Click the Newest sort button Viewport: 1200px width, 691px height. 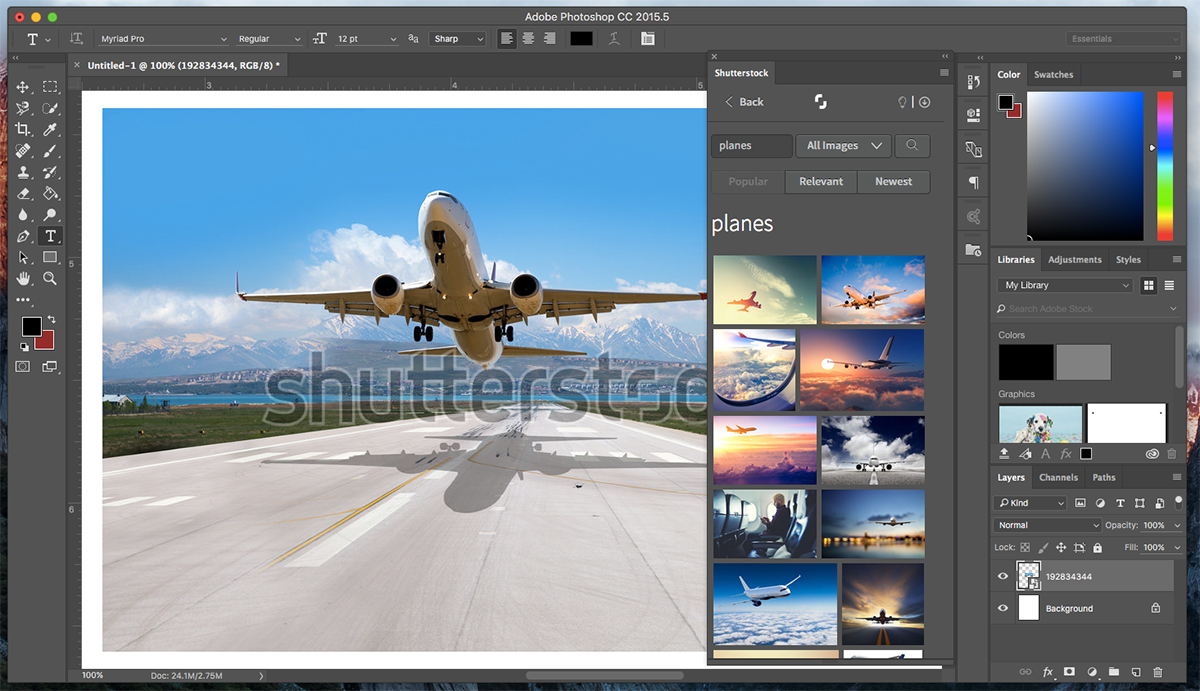pos(893,181)
